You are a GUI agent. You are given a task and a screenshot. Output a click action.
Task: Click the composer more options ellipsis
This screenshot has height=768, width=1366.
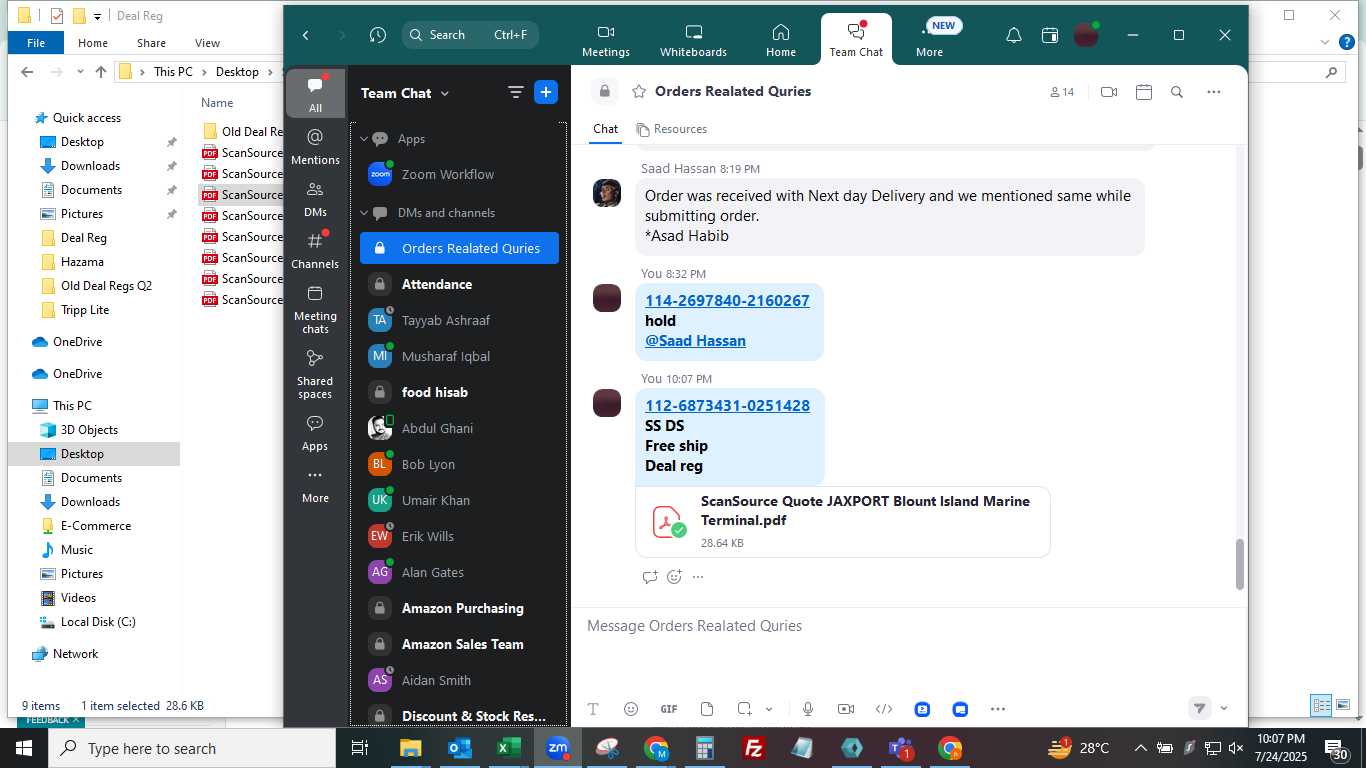998,709
